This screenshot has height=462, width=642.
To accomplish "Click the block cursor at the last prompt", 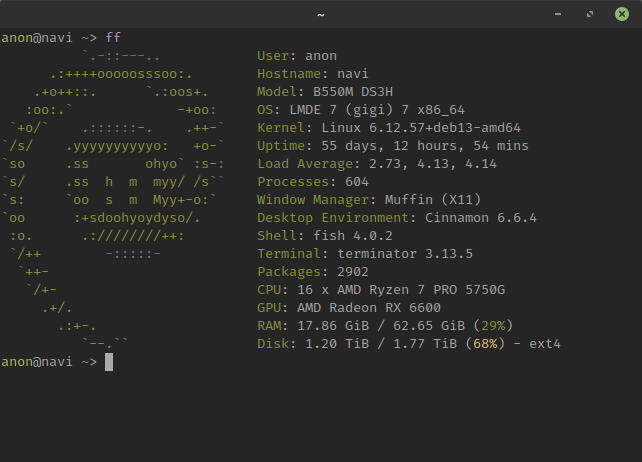I will 109,362.
